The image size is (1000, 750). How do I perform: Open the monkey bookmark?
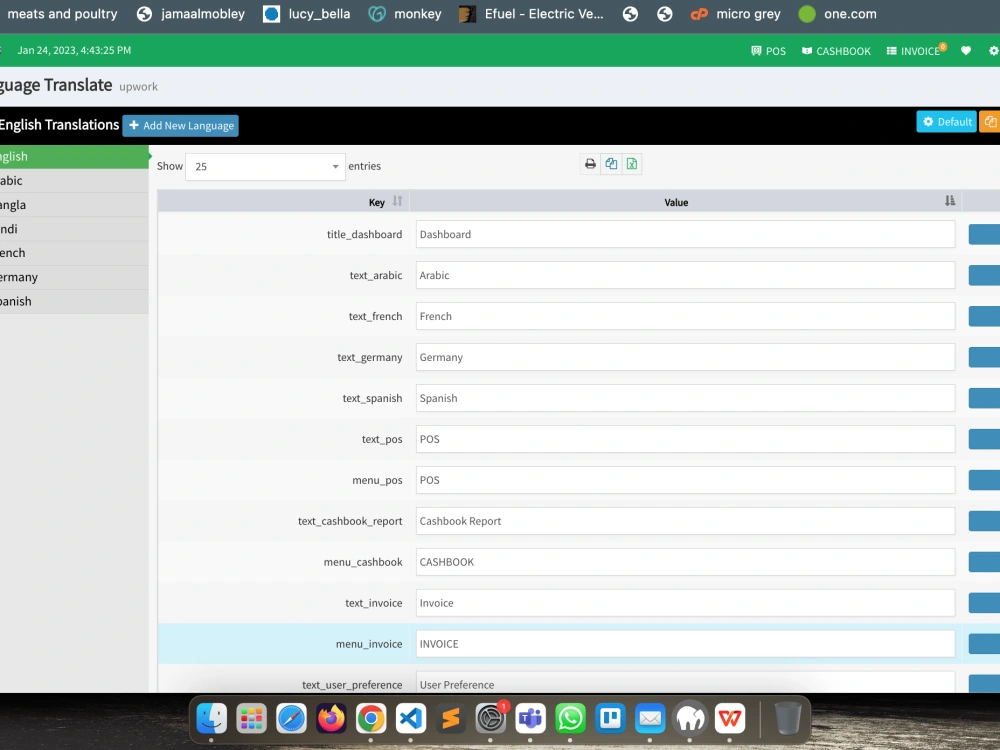coord(406,14)
